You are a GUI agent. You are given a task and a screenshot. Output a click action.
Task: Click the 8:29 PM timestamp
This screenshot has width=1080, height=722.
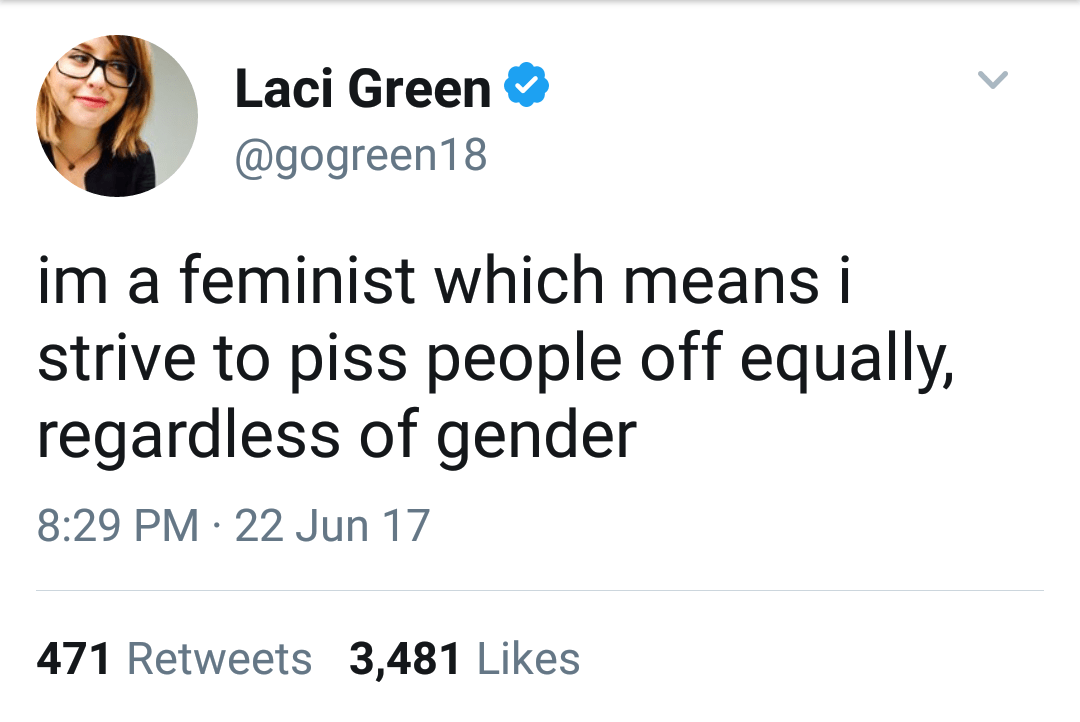click(x=117, y=526)
